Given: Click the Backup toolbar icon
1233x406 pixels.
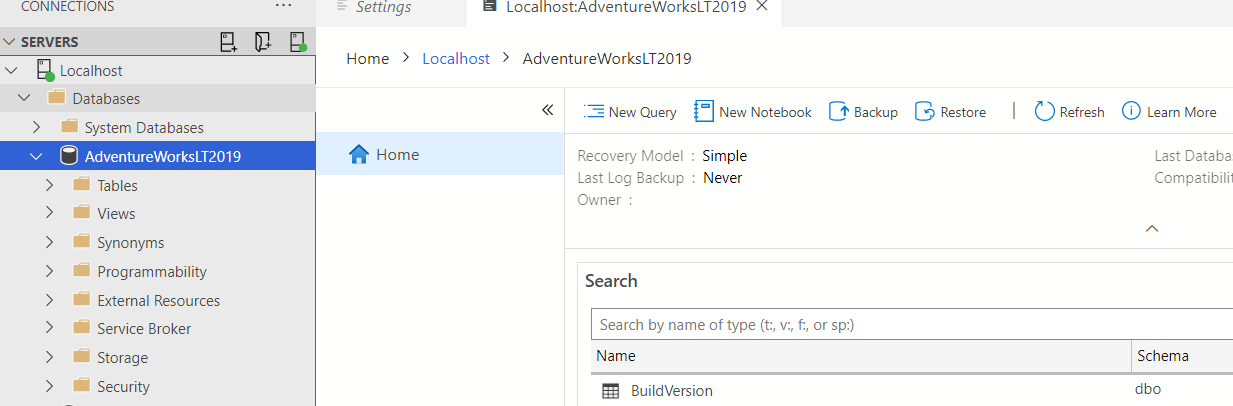Looking at the screenshot, I should click(839, 111).
